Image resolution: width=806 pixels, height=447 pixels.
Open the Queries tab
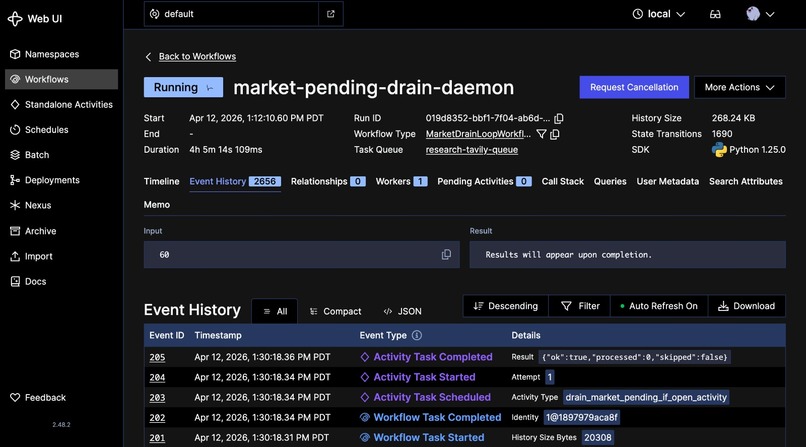(x=610, y=181)
